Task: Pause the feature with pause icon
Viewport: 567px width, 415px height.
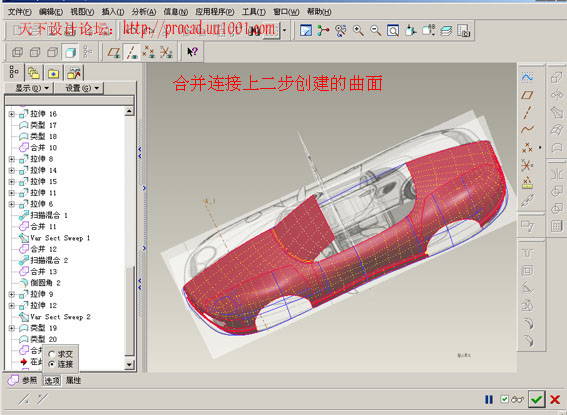Action: pos(489,399)
